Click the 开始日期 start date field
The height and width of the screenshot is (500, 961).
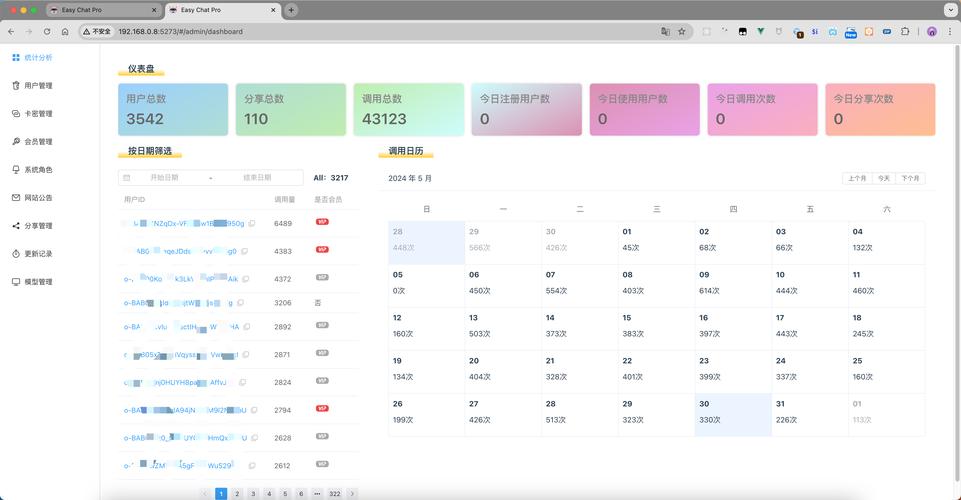[x=164, y=178]
